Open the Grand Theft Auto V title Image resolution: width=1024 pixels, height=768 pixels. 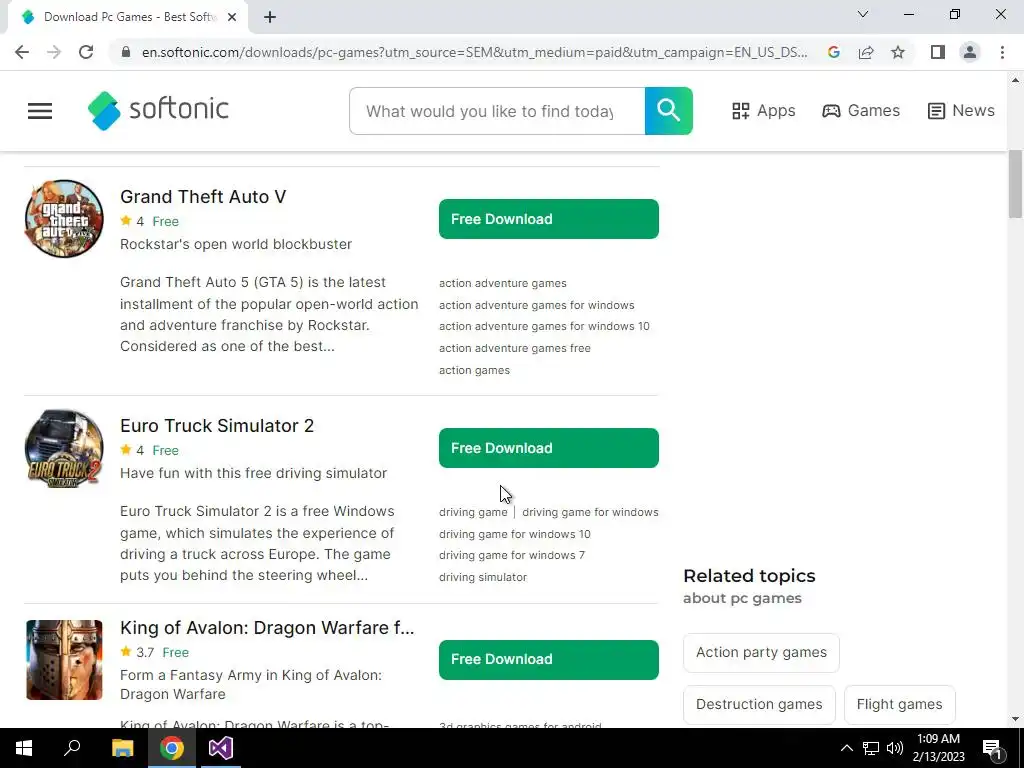(x=203, y=197)
